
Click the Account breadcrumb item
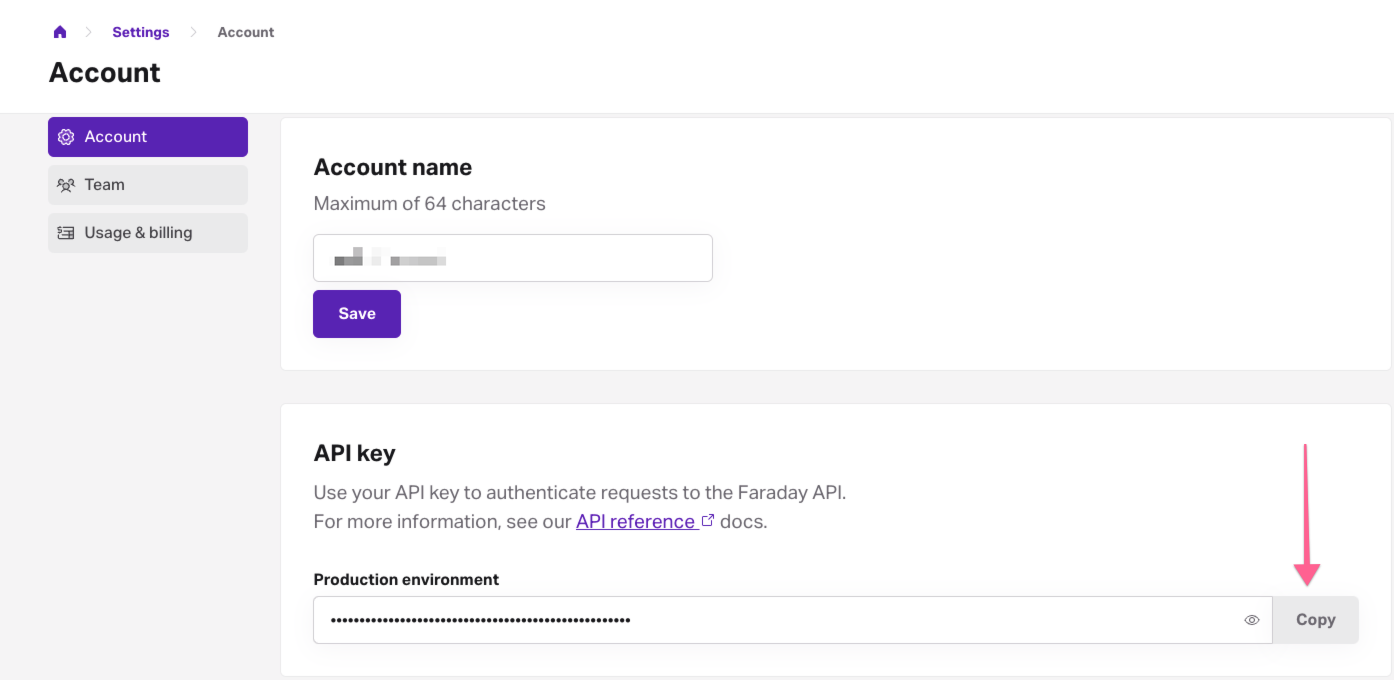pos(246,32)
